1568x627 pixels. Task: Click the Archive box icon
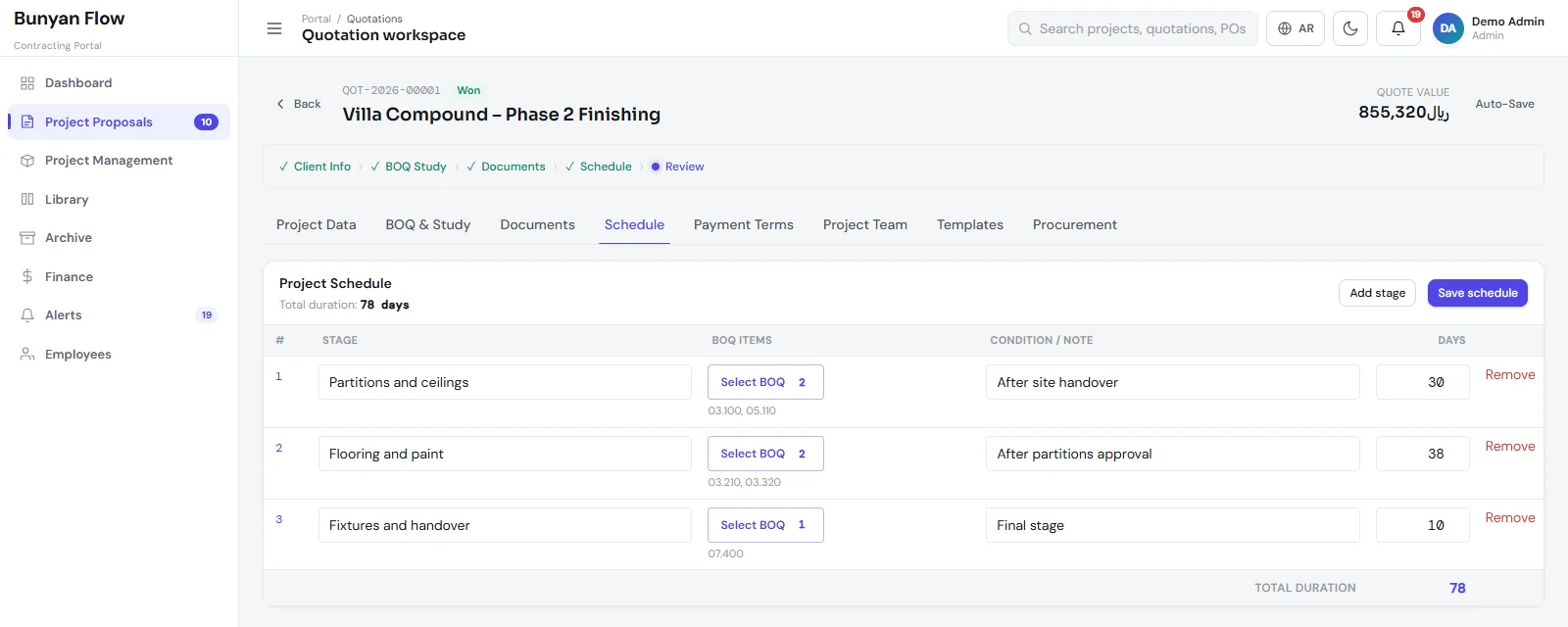[27, 238]
